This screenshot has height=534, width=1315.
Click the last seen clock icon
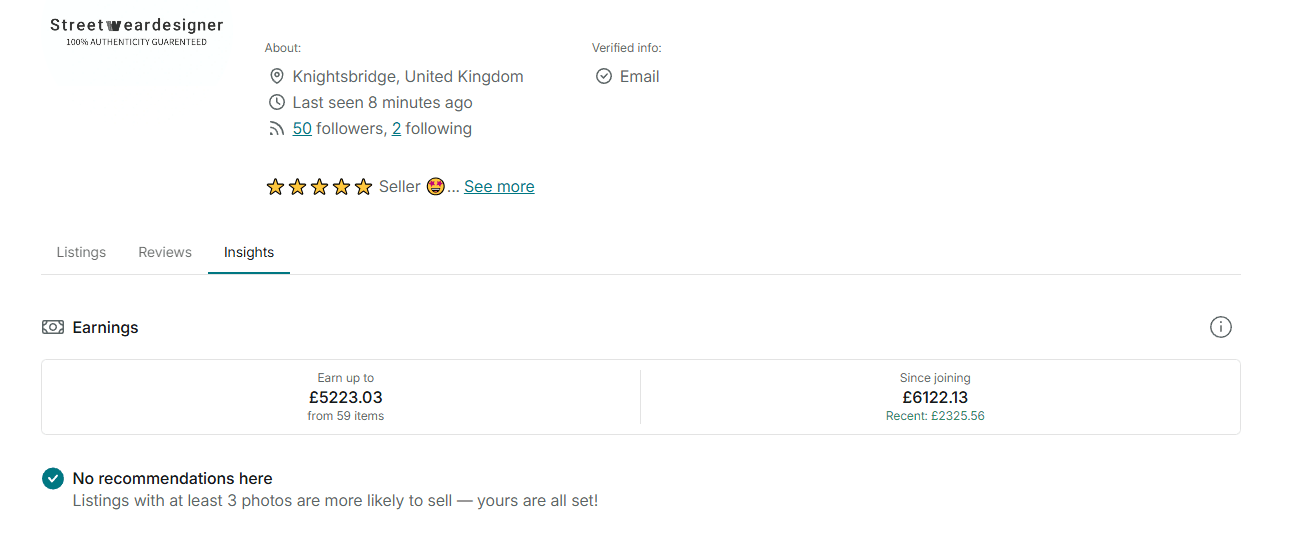coord(277,102)
